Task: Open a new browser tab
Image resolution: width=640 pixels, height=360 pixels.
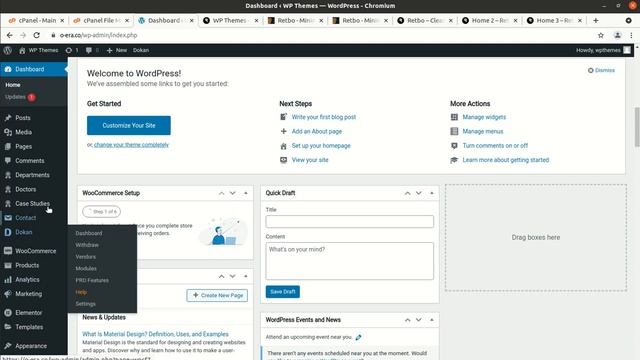Action: click(x=596, y=20)
